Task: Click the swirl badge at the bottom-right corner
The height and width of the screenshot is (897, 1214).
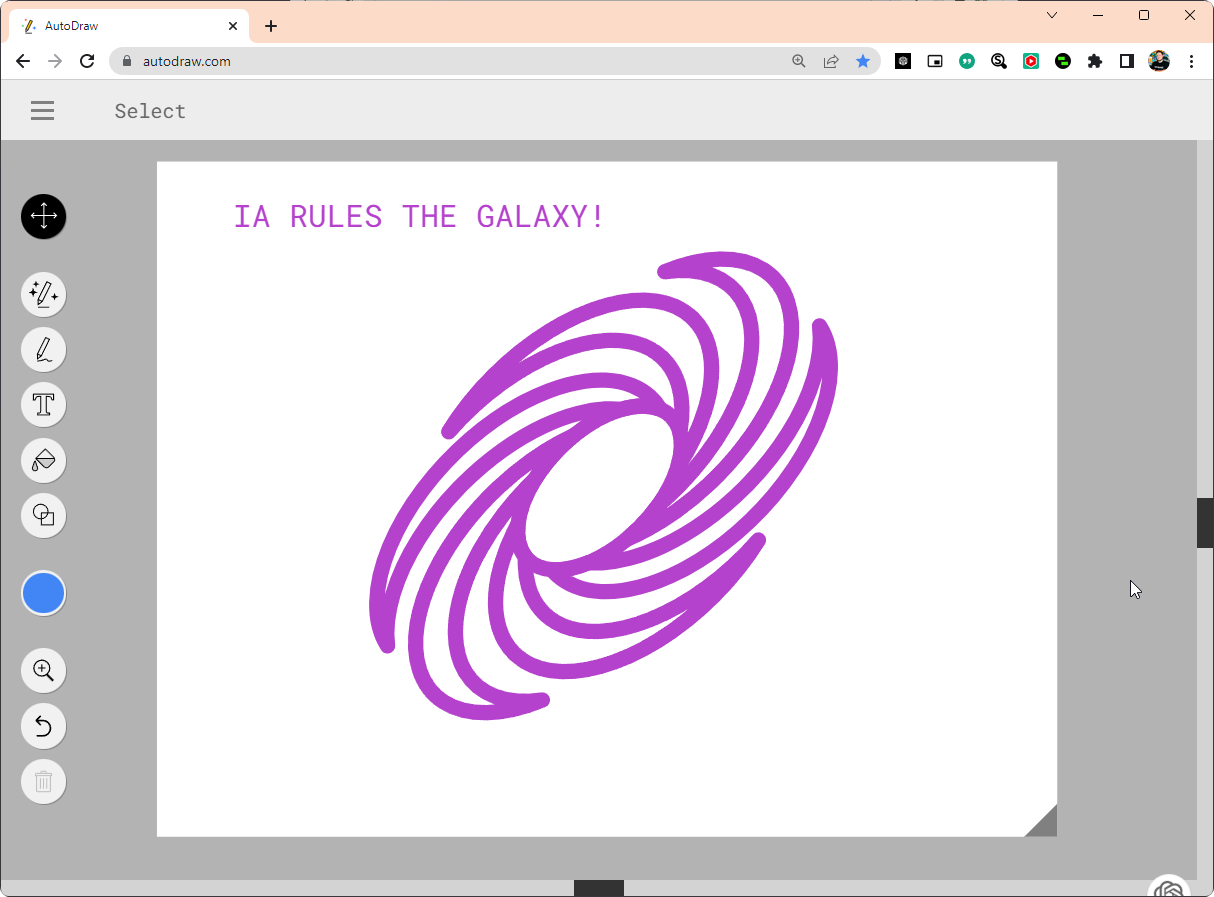Action: (1169, 887)
